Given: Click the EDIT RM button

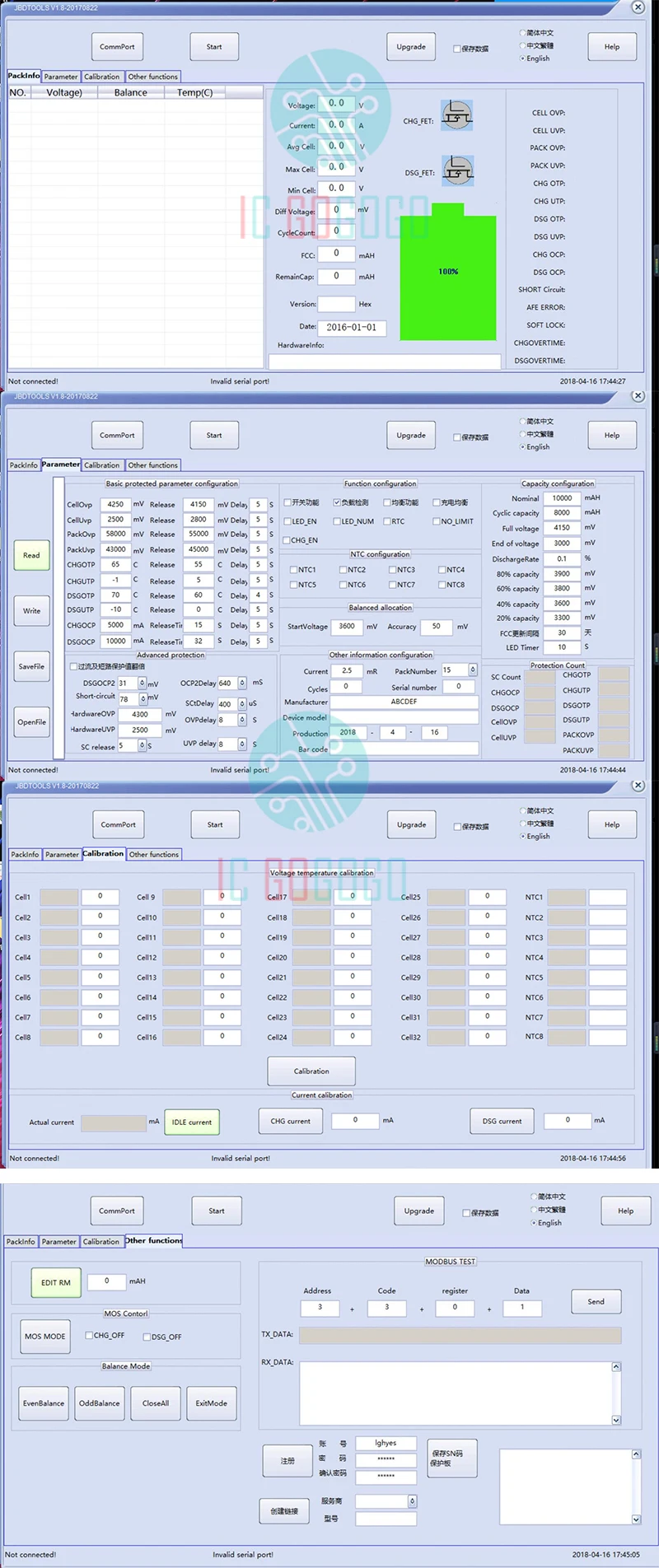Looking at the screenshot, I should pyautogui.click(x=56, y=1282).
